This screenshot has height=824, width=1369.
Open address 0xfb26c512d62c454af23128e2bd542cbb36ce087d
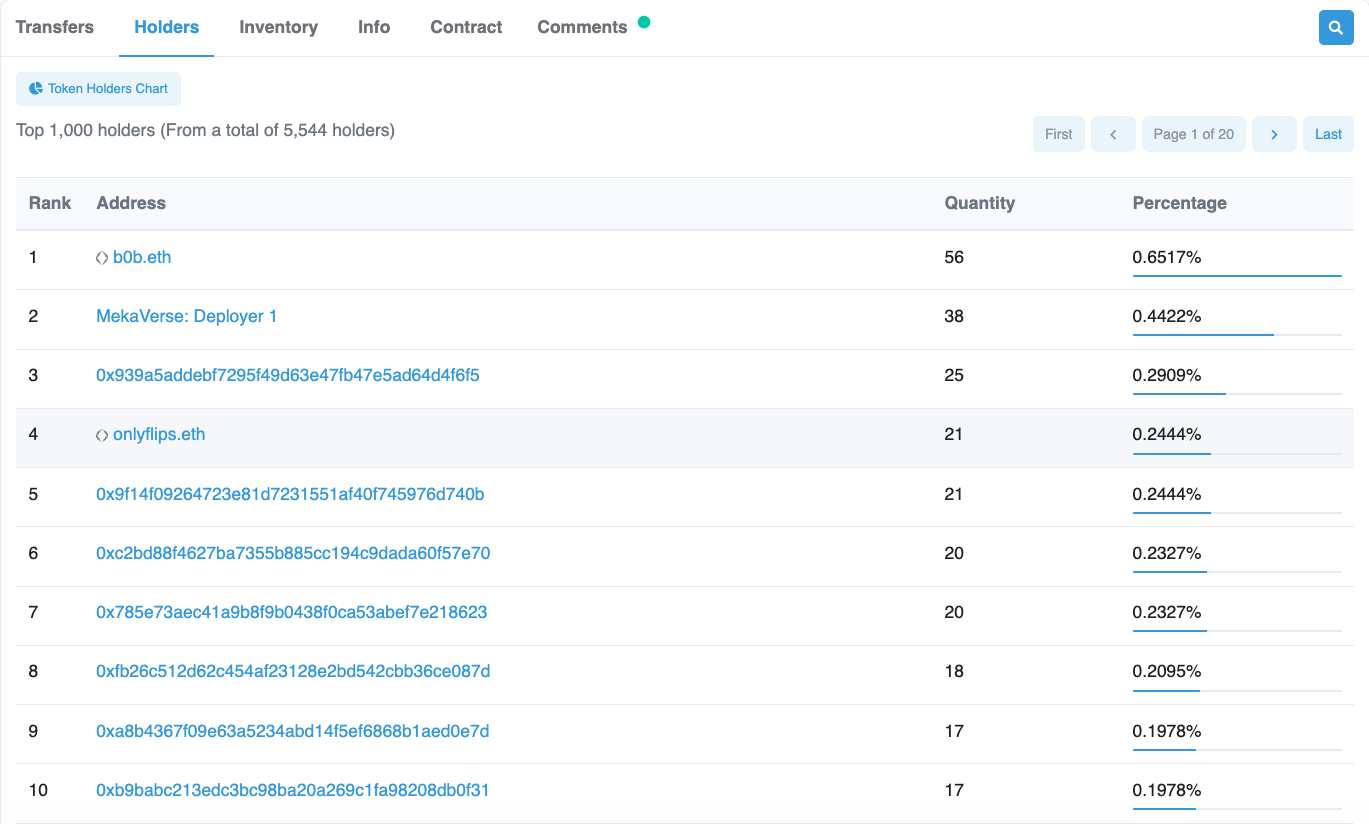click(293, 671)
